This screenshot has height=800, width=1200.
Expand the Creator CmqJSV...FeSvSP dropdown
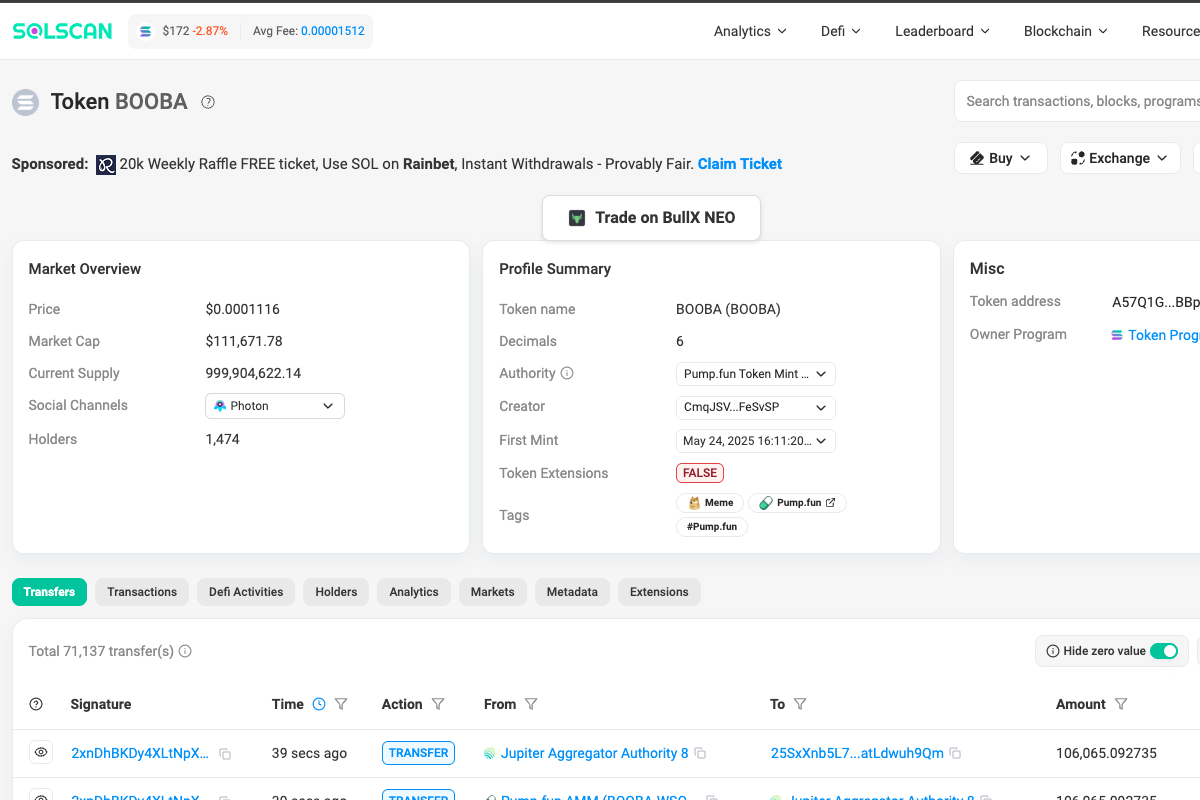[x=756, y=407]
